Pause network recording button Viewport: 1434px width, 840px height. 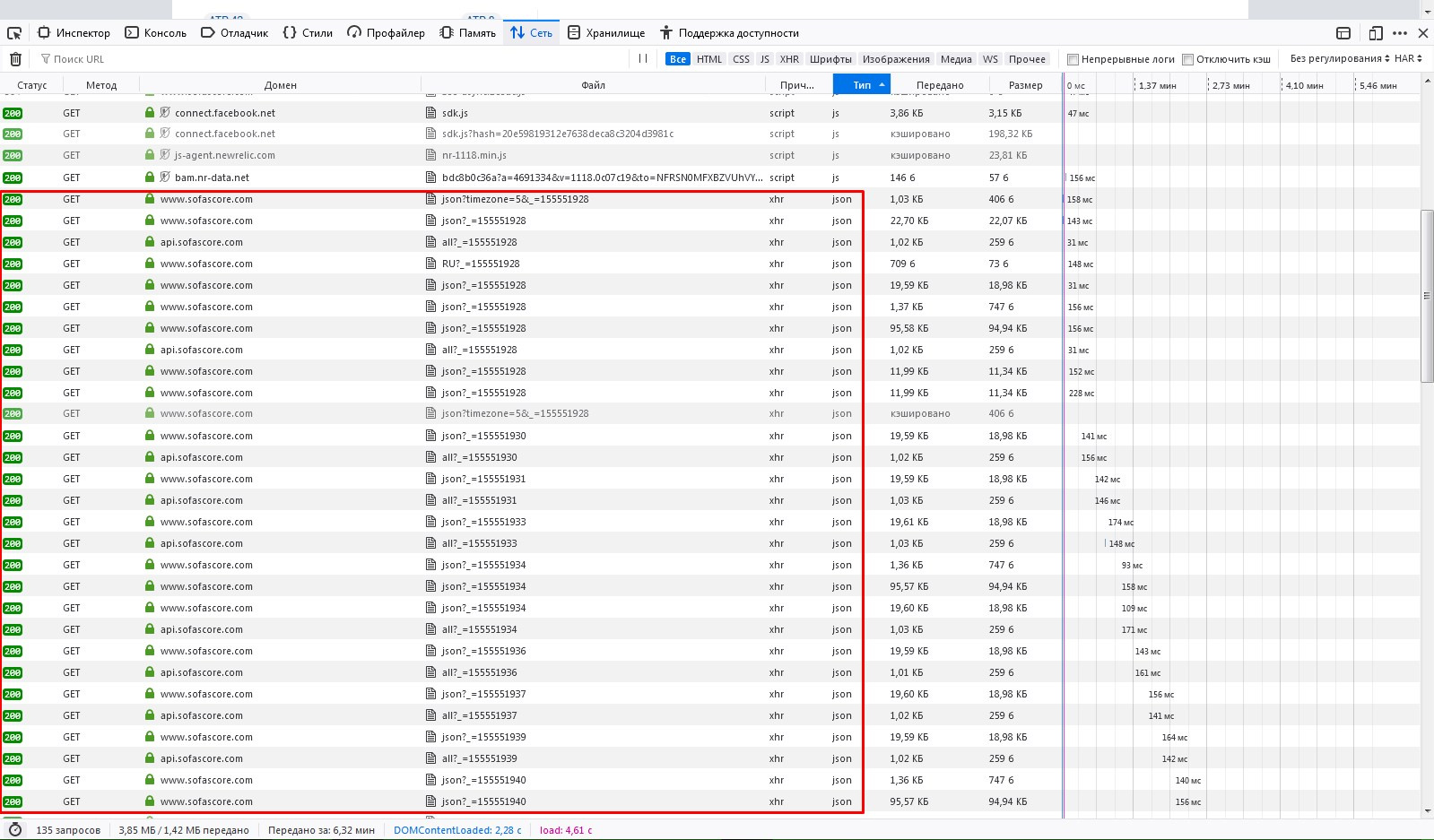coord(643,58)
